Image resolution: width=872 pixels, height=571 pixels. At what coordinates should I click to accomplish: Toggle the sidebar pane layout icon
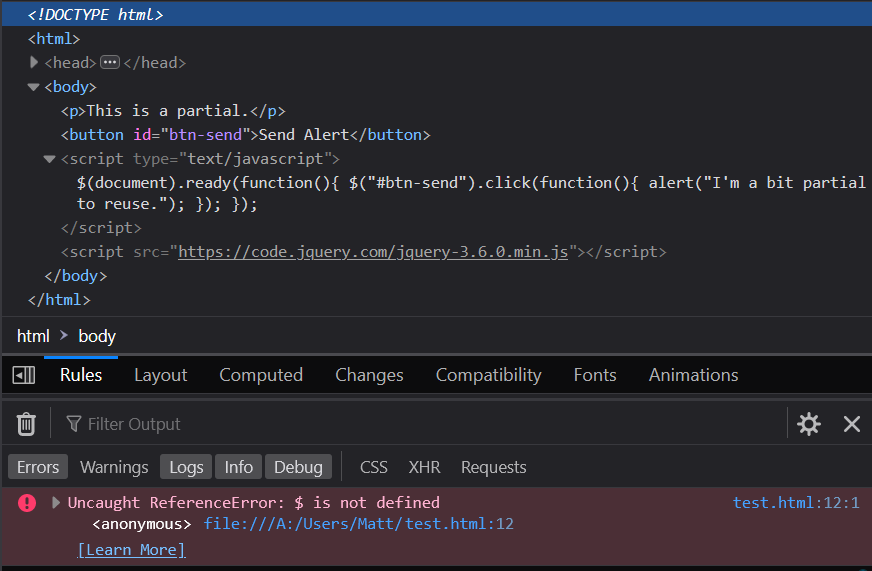pyautogui.click(x=24, y=375)
